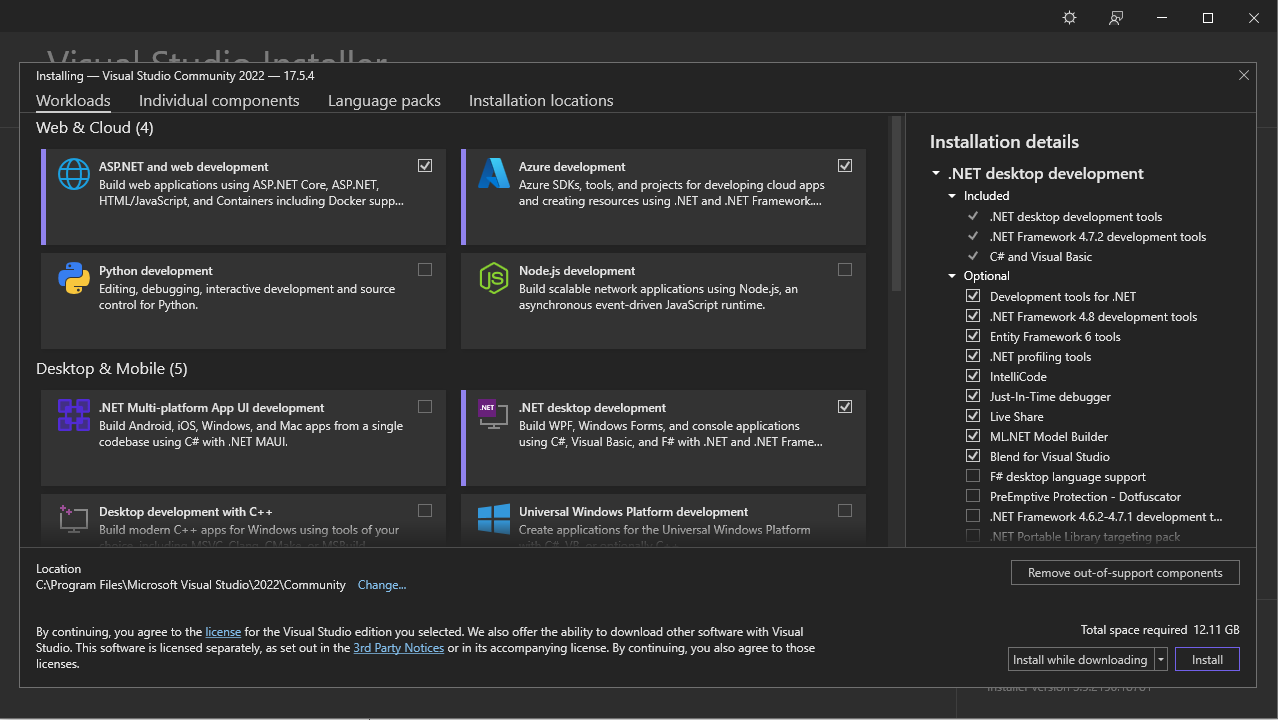Screen dimensions: 1278x720
Task: Click the Desktop & Mobile (5) heading
Action: tap(112, 369)
